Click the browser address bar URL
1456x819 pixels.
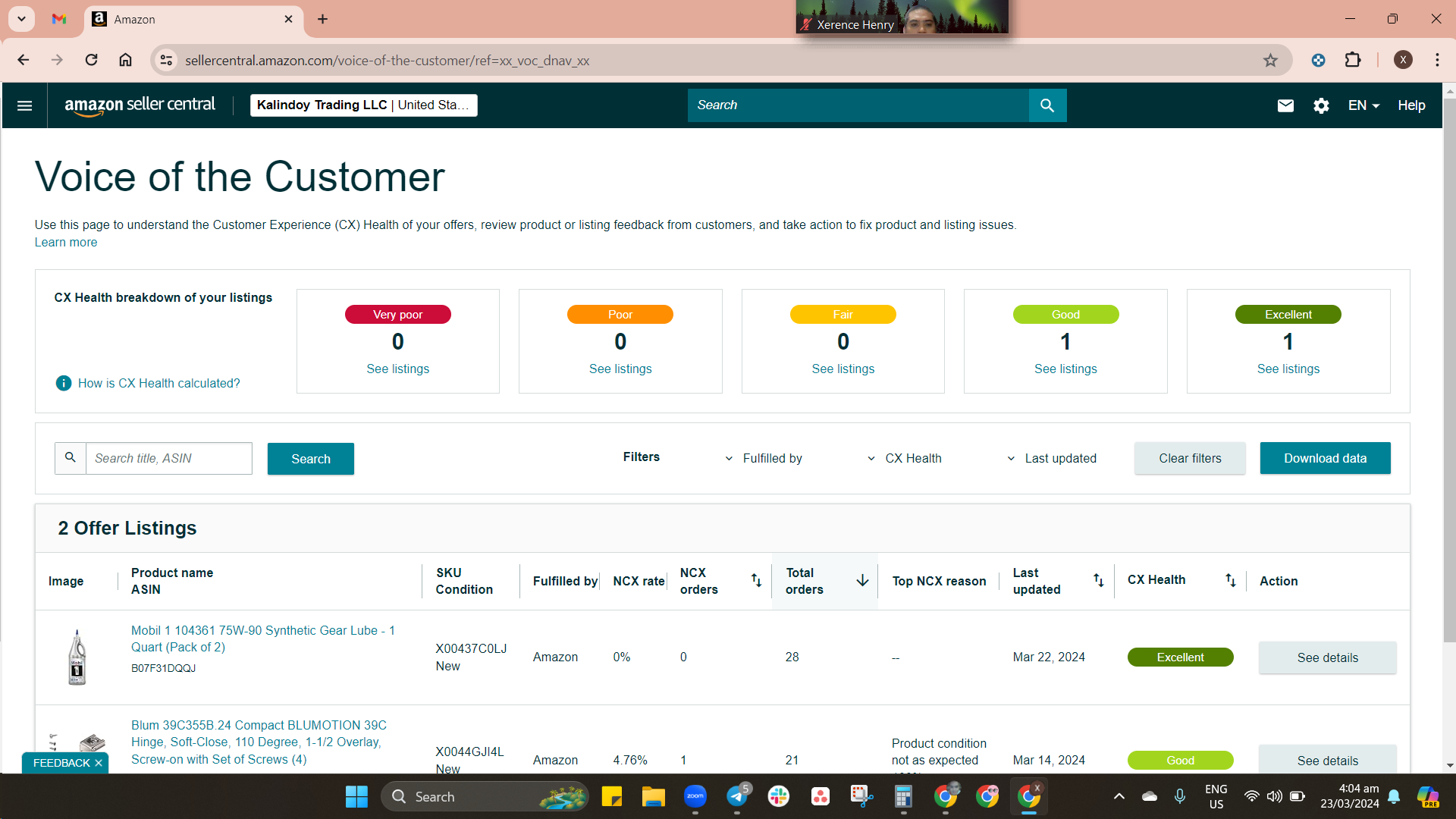pos(388,60)
